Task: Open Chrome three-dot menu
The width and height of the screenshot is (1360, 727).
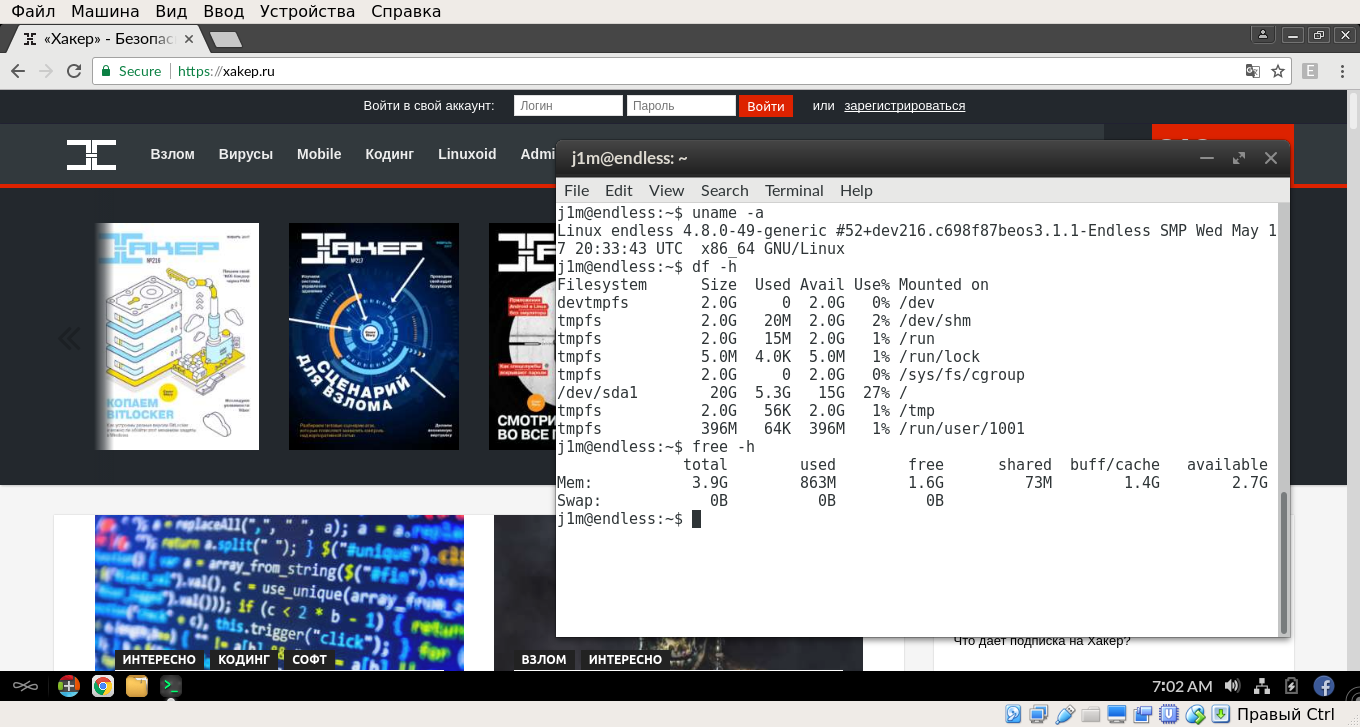Action: click(1340, 71)
